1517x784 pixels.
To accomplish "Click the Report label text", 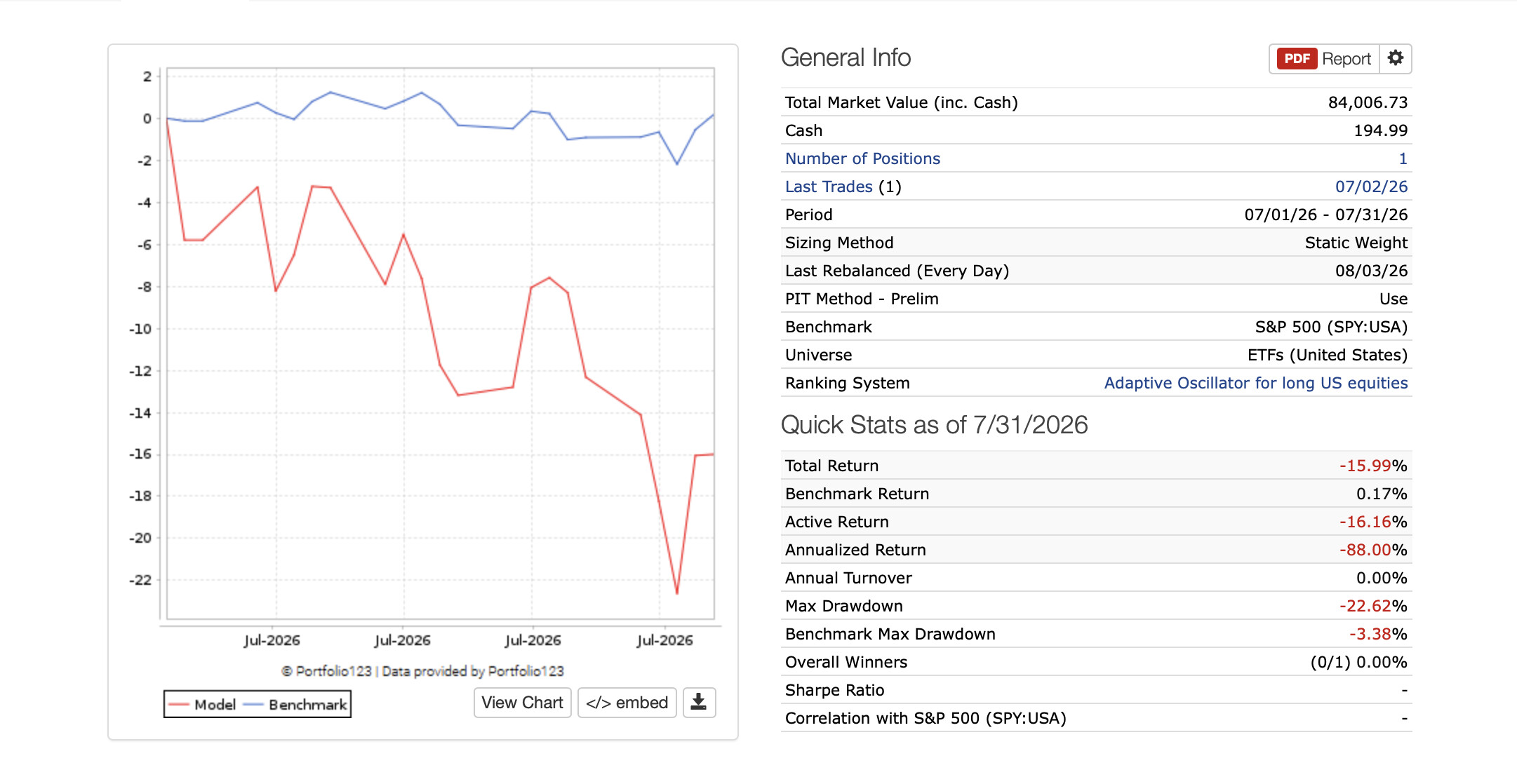I will click(1346, 59).
